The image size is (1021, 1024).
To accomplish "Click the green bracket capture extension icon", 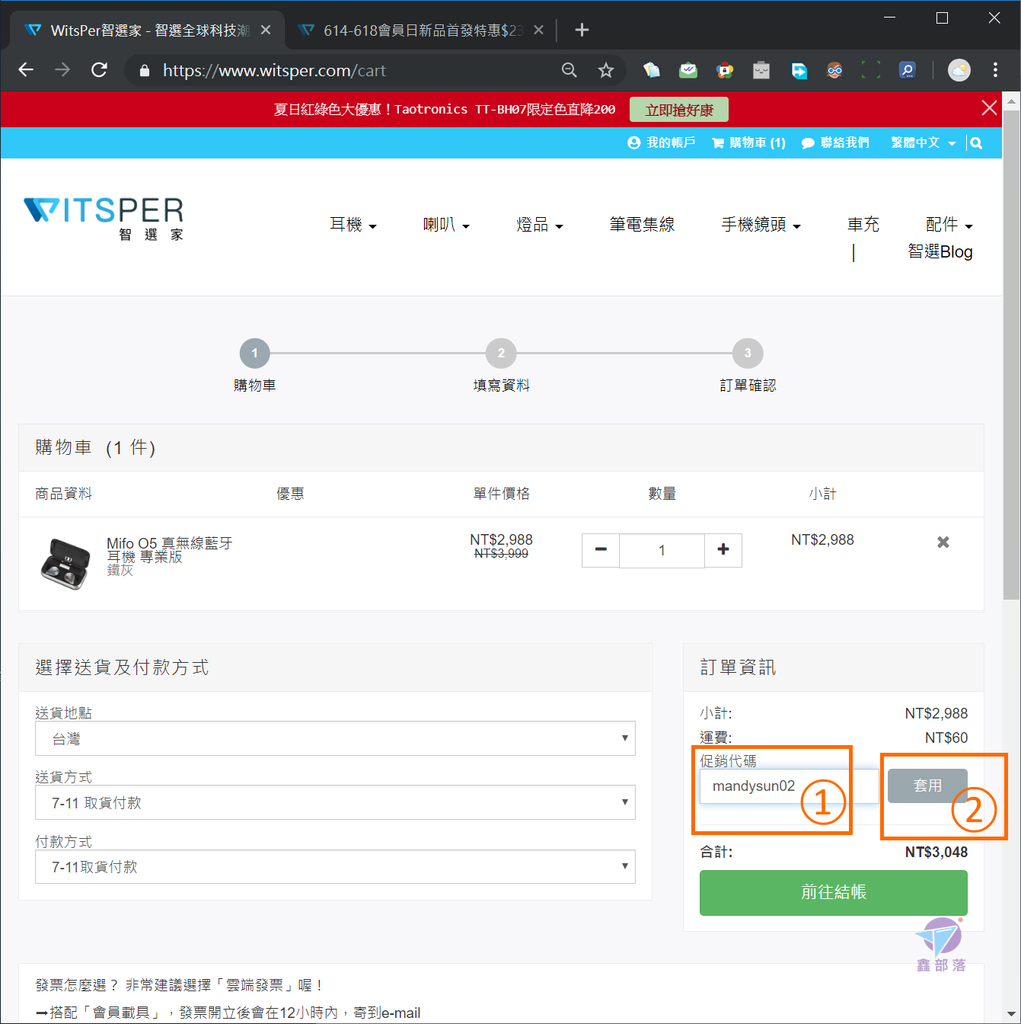I will (871, 70).
